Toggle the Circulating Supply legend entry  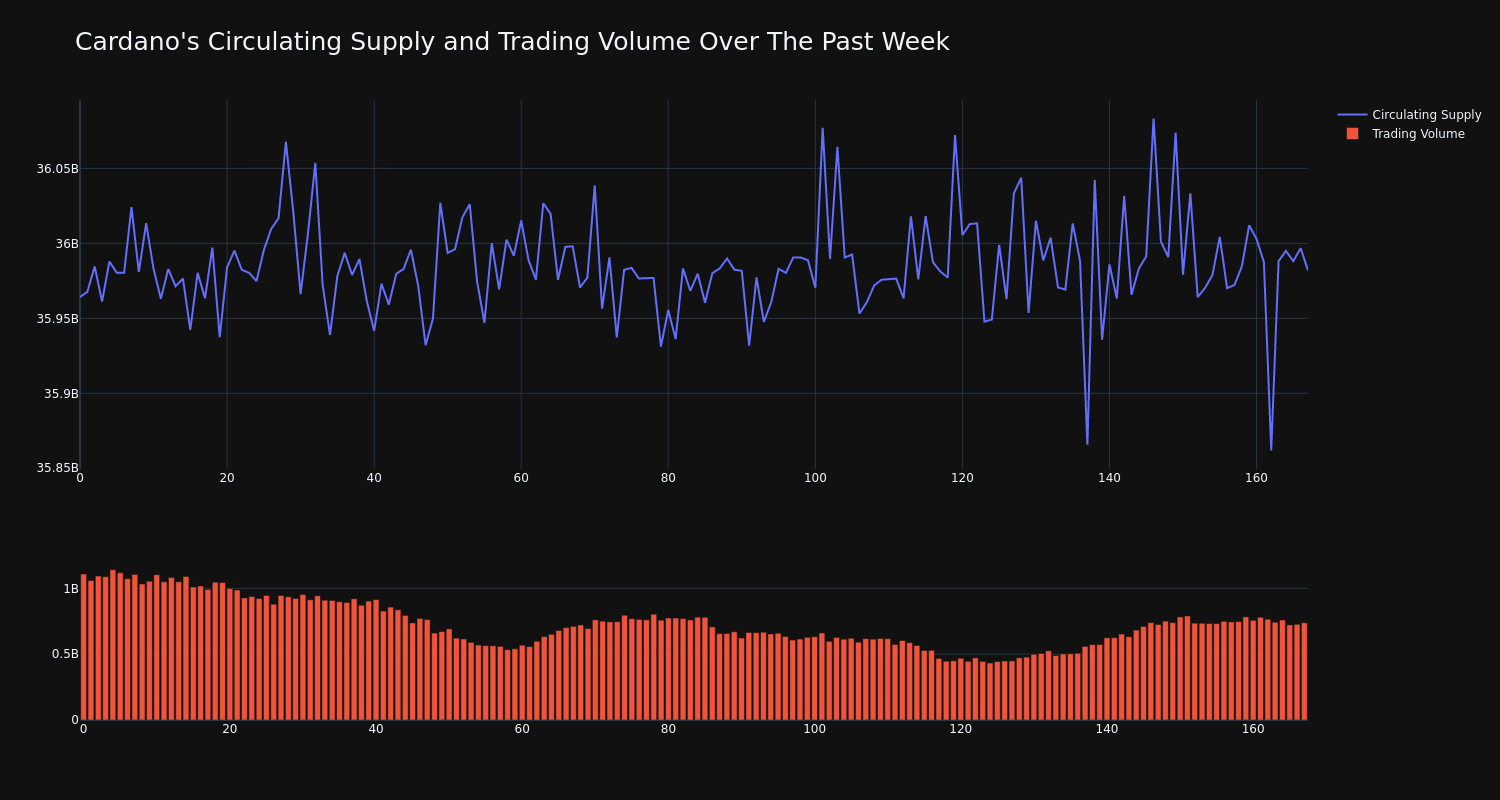(x=1409, y=115)
